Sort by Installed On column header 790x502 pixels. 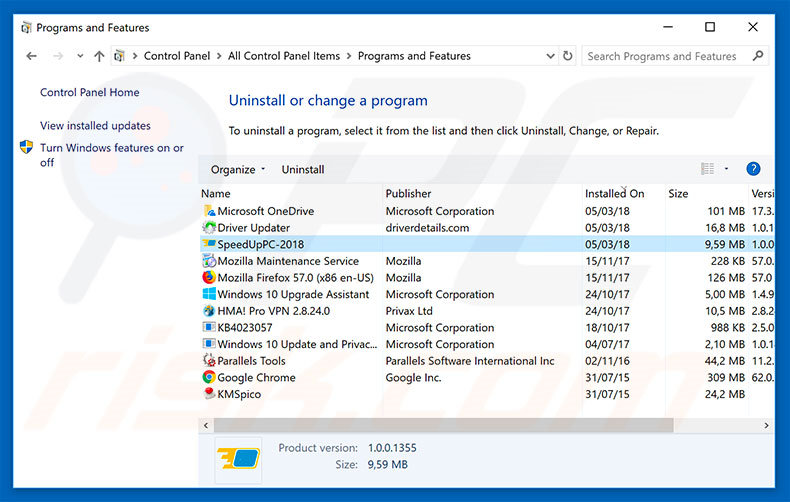click(x=614, y=194)
